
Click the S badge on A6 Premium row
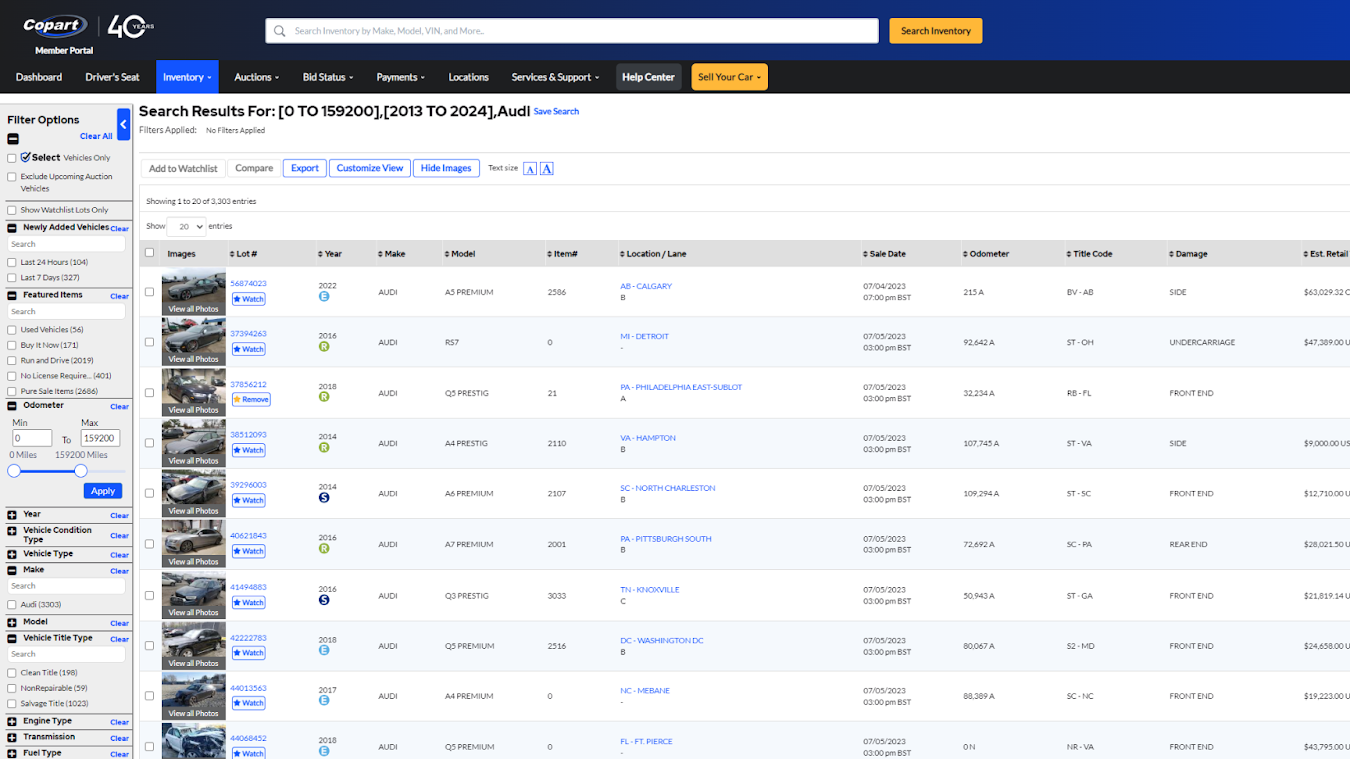[x=324, y=498]
